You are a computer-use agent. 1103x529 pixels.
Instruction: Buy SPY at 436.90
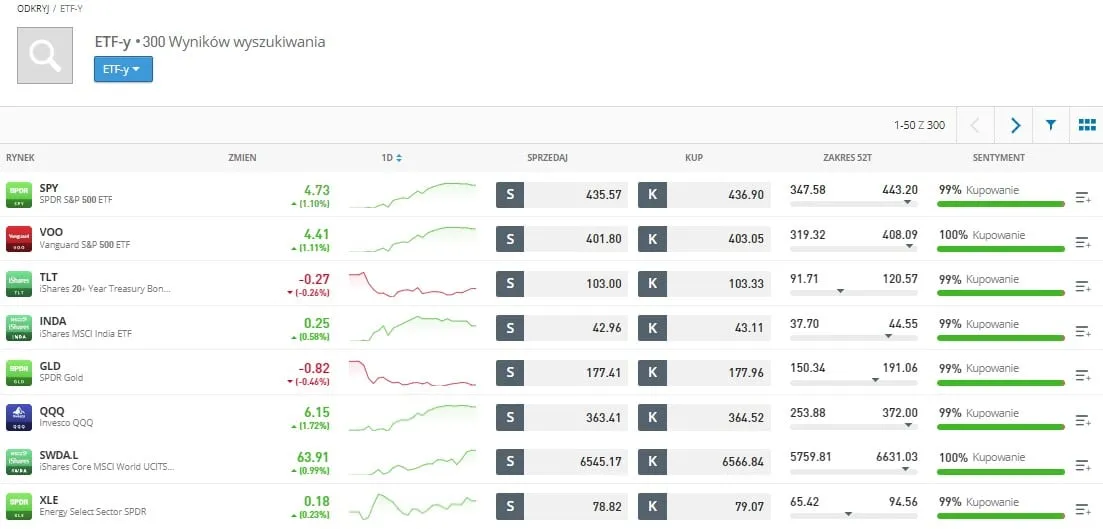[x=704, y=195]
